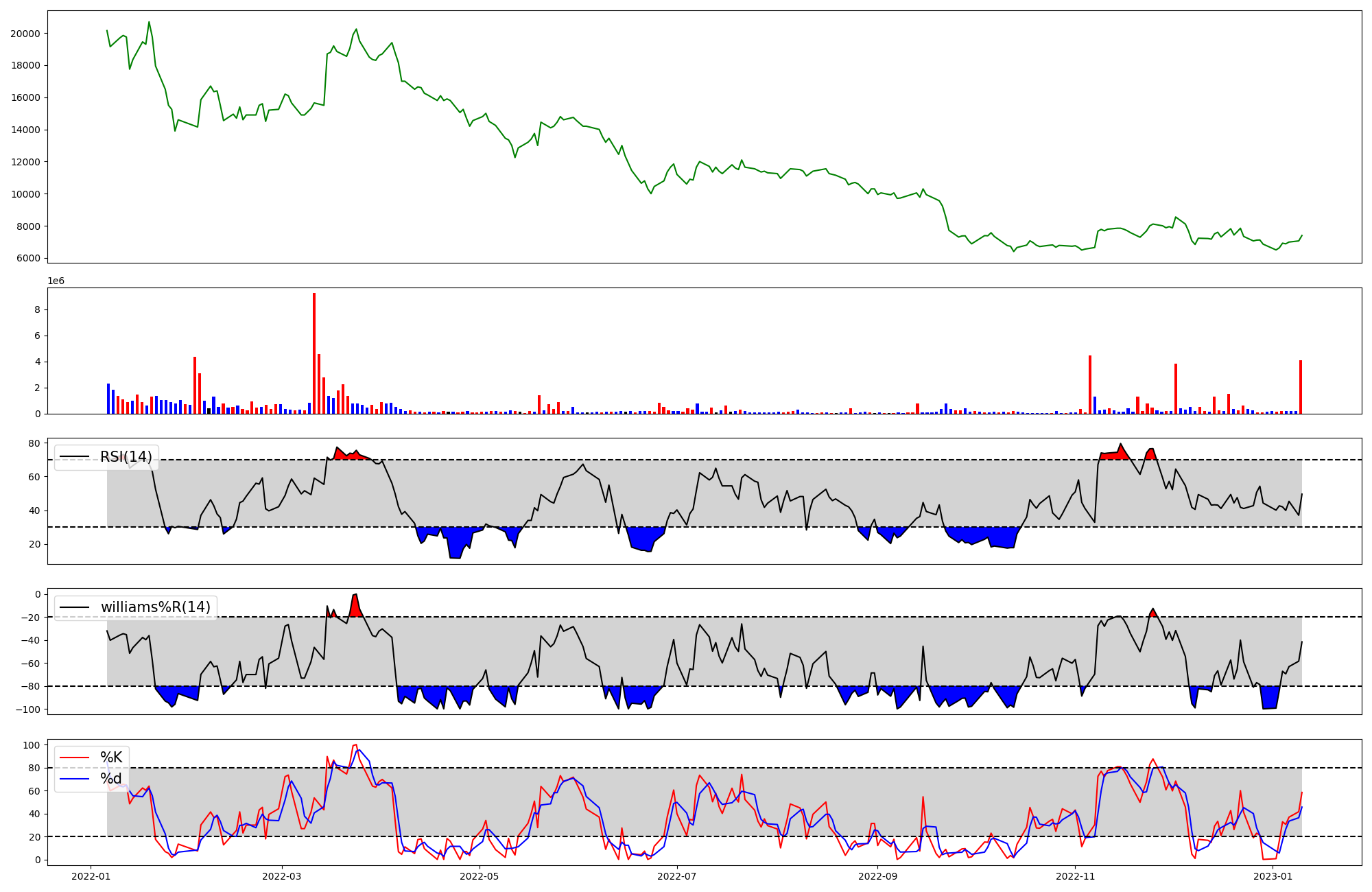Click the 1e6 volume scale label
Viewport: 1372px width, 892px height.
point(56,281)
